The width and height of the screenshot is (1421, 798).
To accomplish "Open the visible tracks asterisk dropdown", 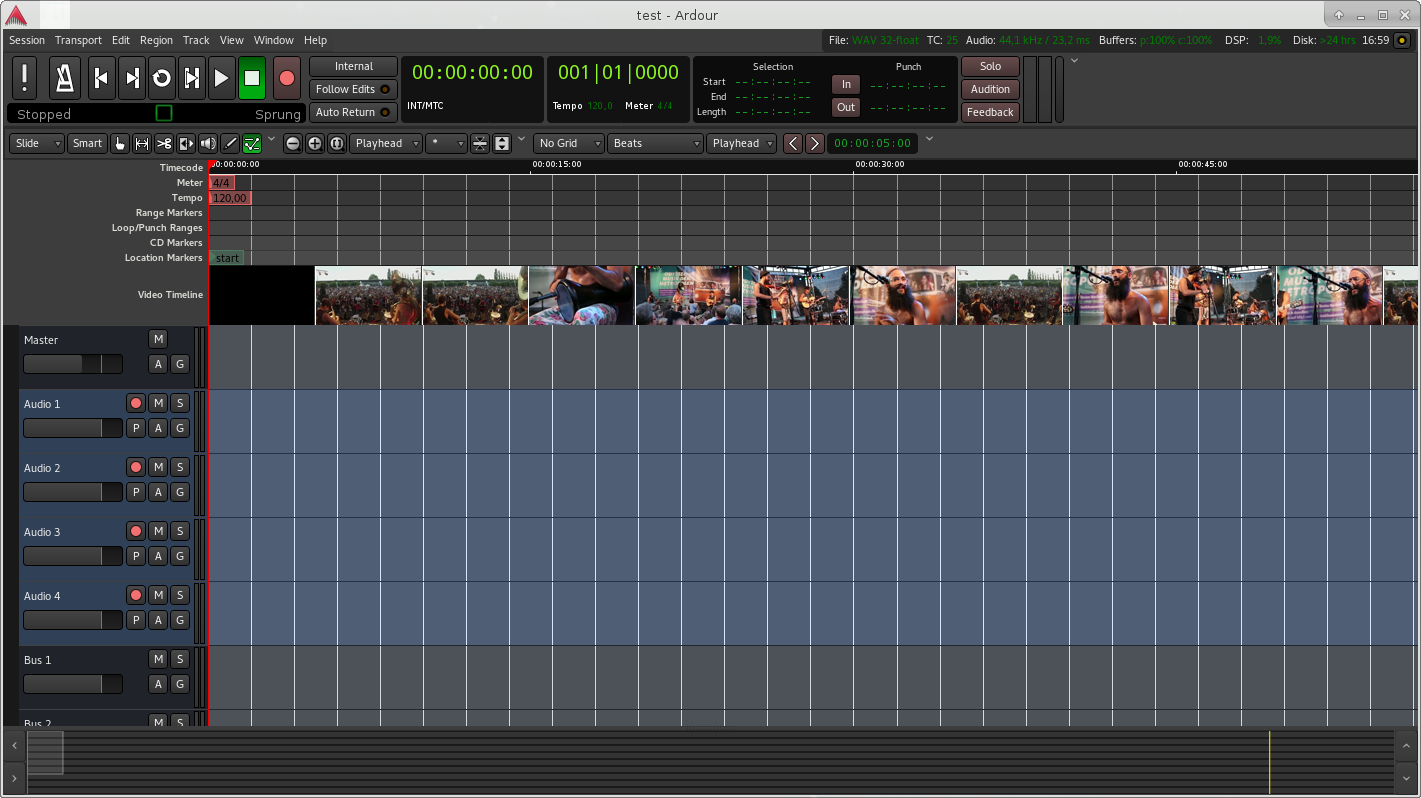I will point(446,143).
